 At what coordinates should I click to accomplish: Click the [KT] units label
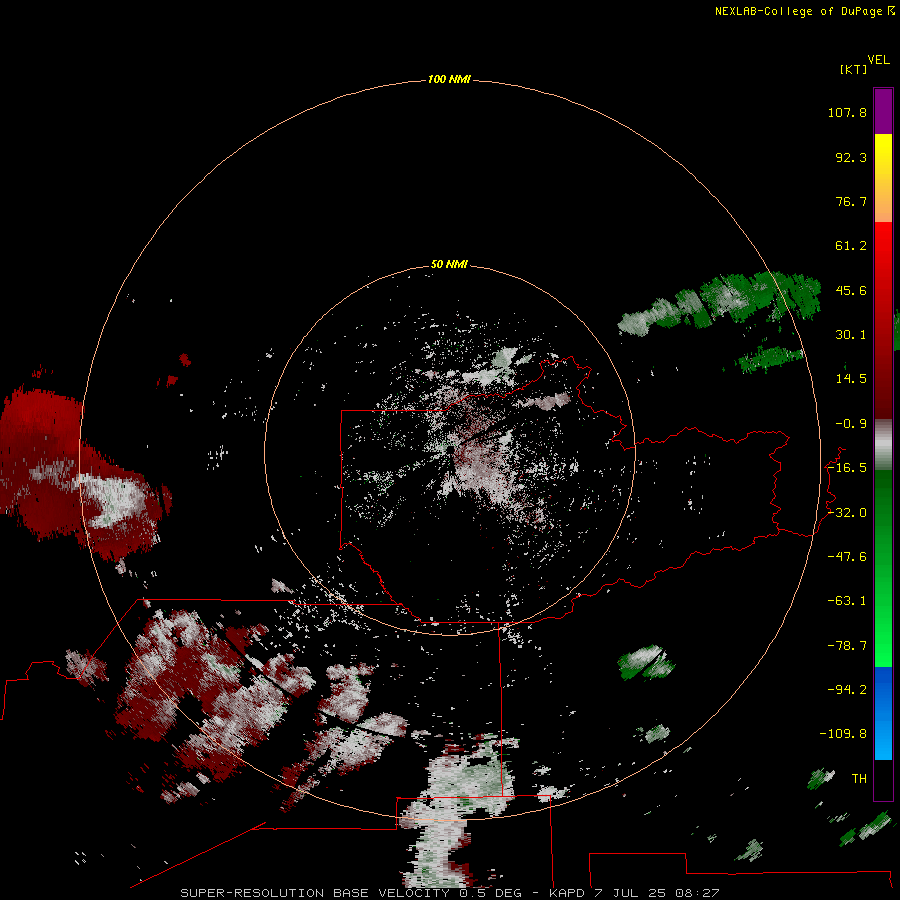(x=854, y=69)
